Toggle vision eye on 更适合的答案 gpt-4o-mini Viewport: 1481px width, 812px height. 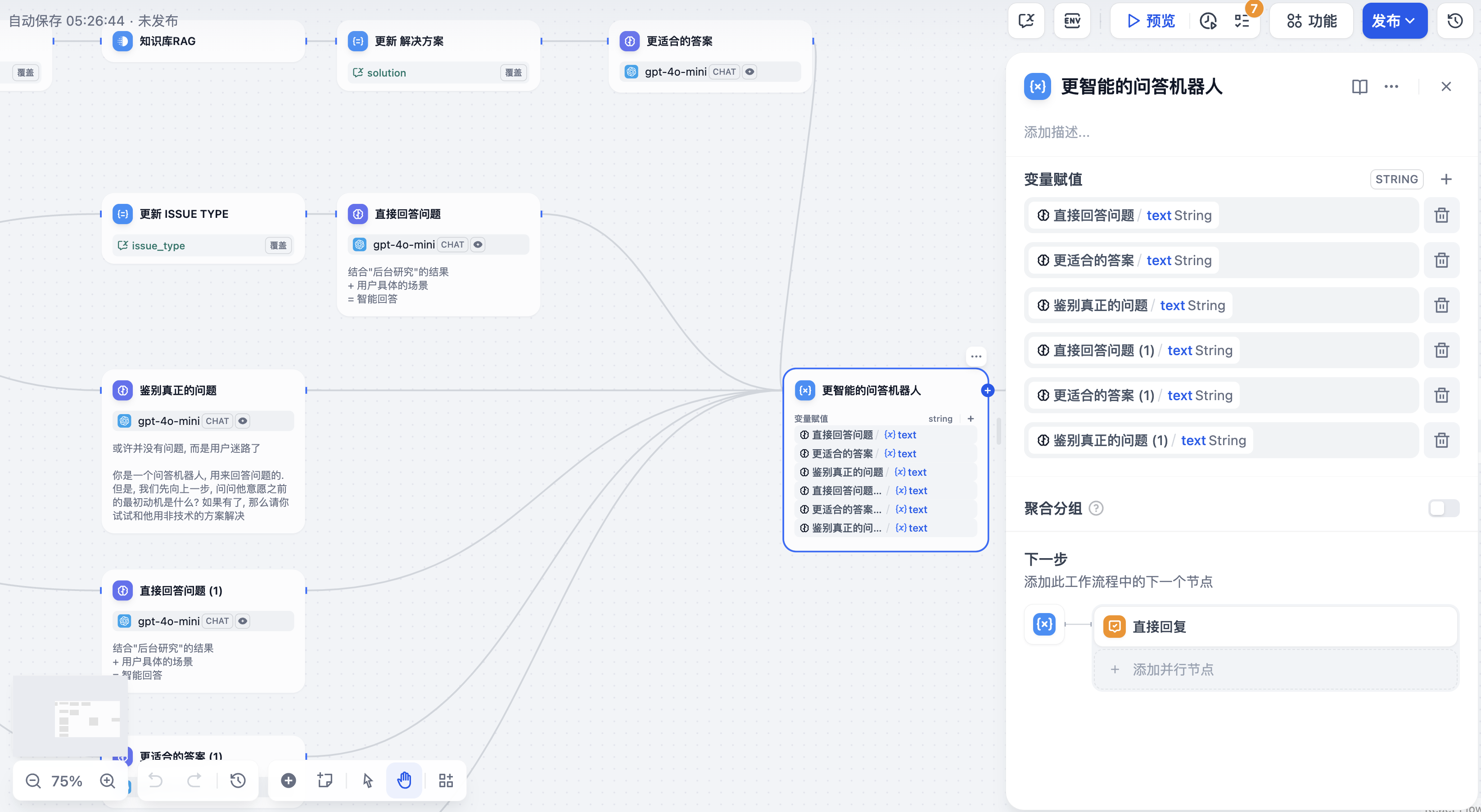750,72
